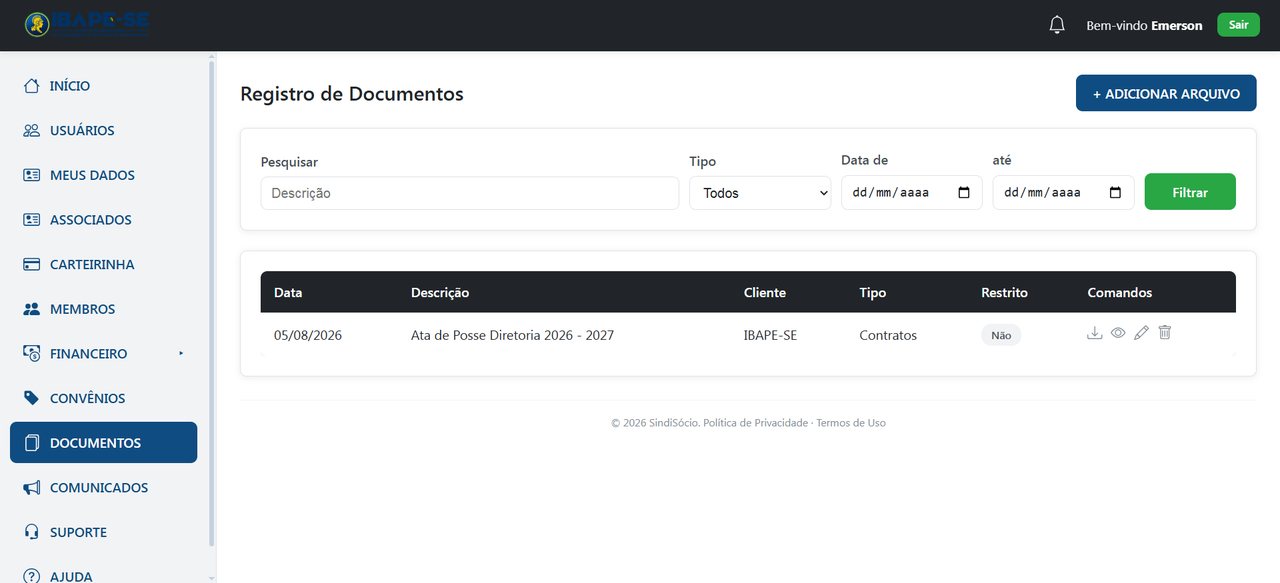This screenshot has height=583, width=1280.
Task: Click the + ADICIONAR ARQUIVO button
Action: (x=1166, y=93)
